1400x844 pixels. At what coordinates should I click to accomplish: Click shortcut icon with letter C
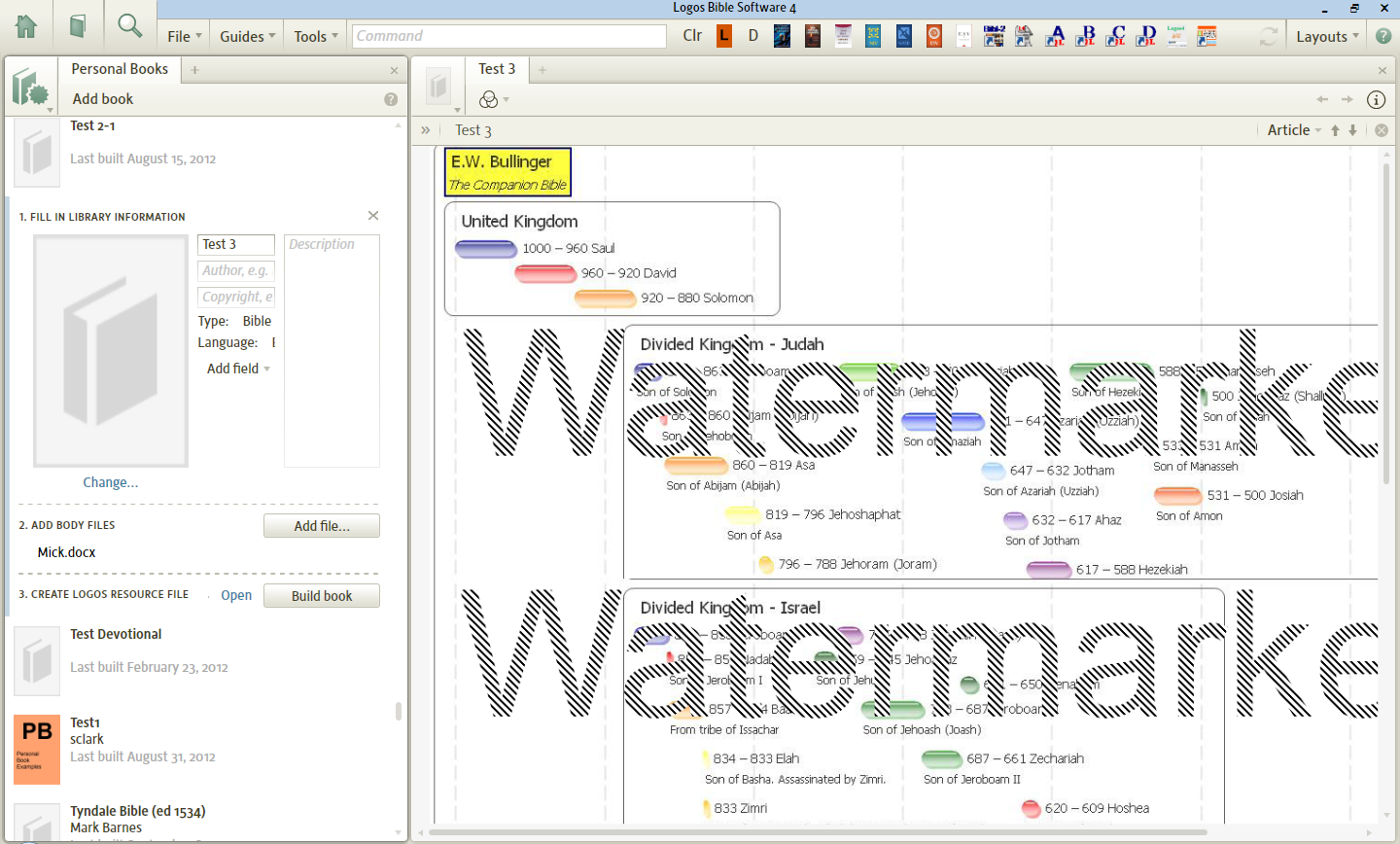point(1115,36)
